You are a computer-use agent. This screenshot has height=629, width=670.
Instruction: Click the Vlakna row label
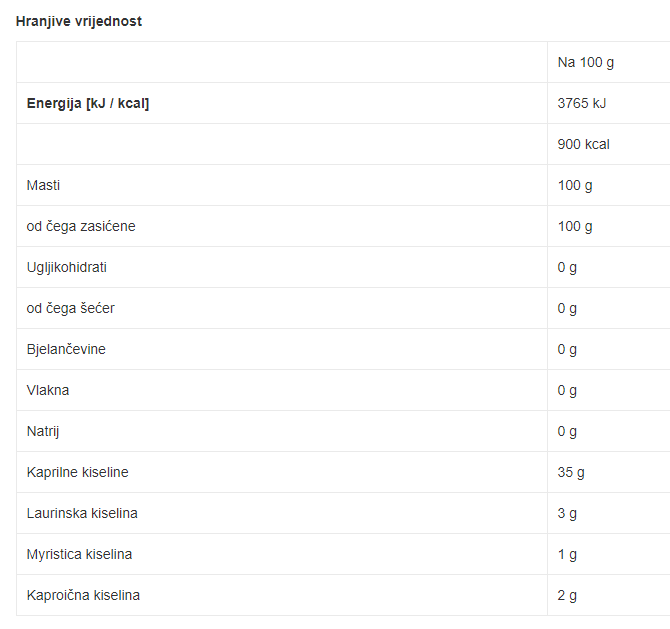[x=47, y=391]
